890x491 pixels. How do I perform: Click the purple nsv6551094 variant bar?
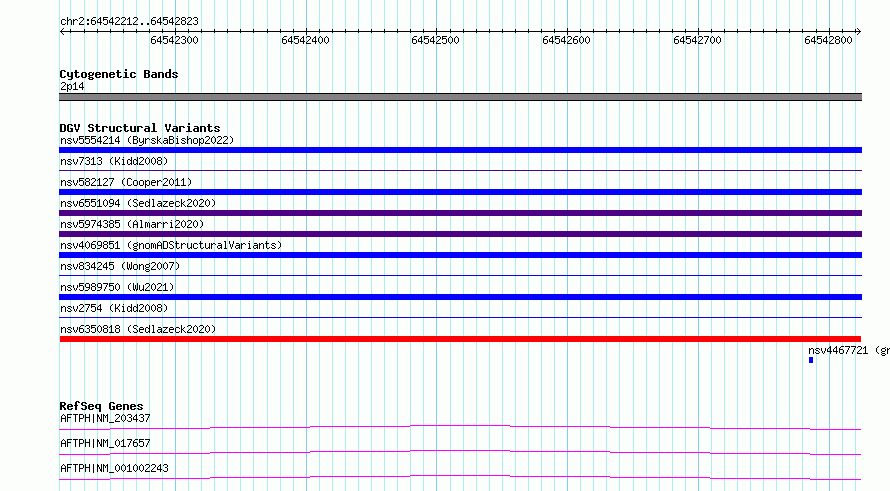[x=460, y=213]
